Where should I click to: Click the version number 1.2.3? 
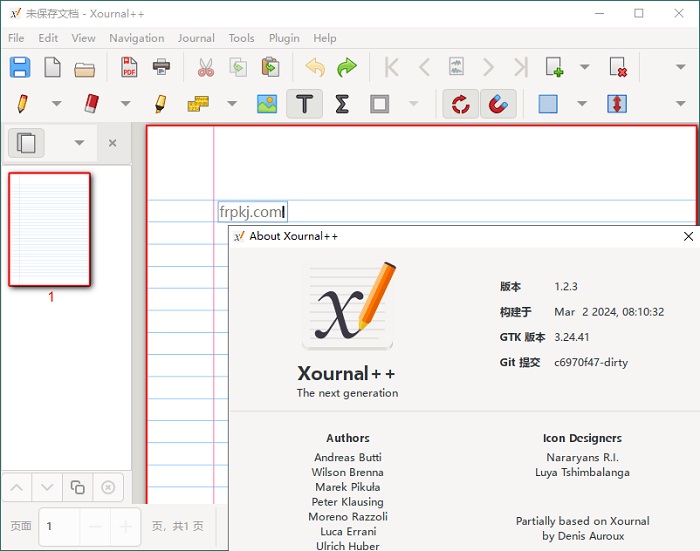point(566,287)
